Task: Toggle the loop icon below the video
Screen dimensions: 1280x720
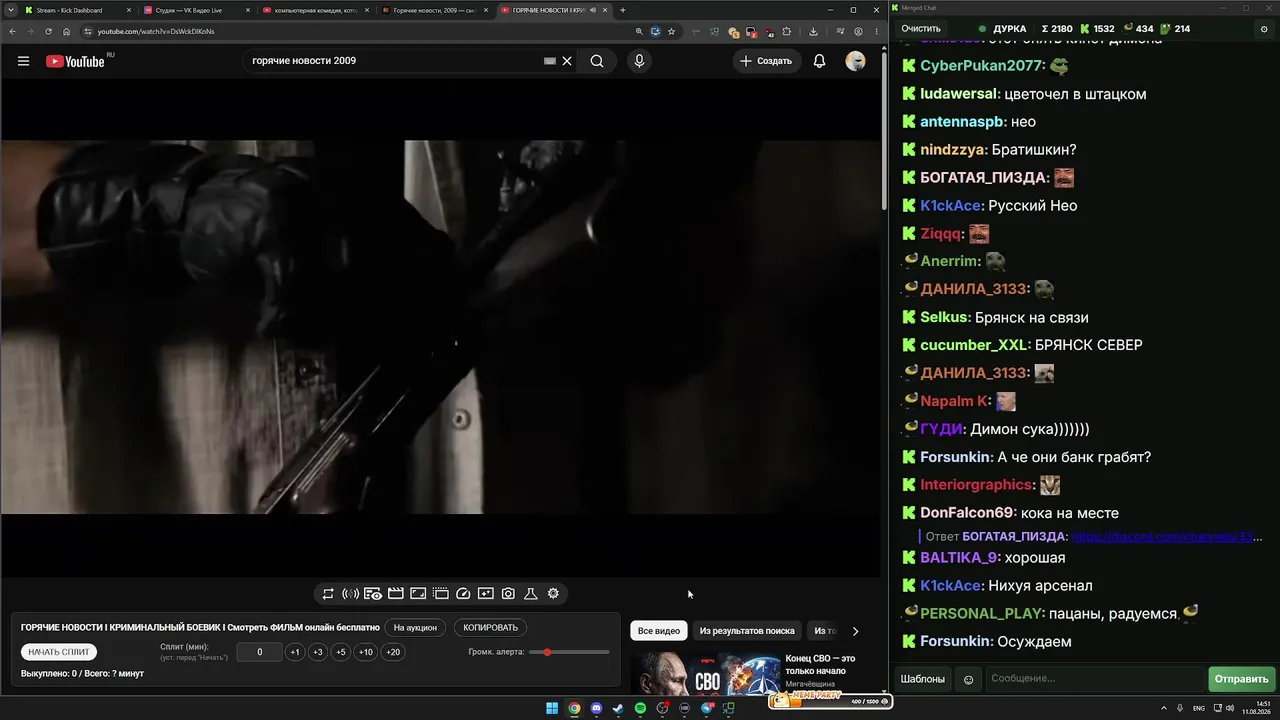Action: point(328,594)
